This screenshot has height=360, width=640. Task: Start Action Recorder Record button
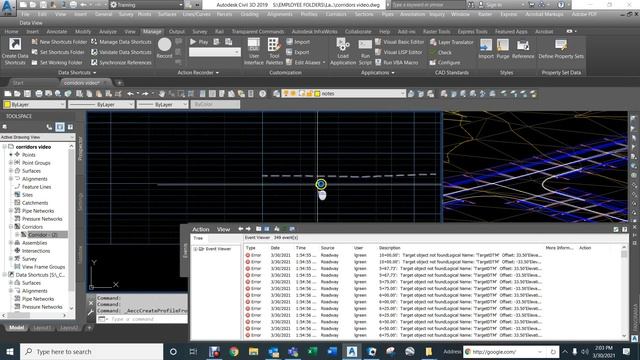[x=164, y=48]
